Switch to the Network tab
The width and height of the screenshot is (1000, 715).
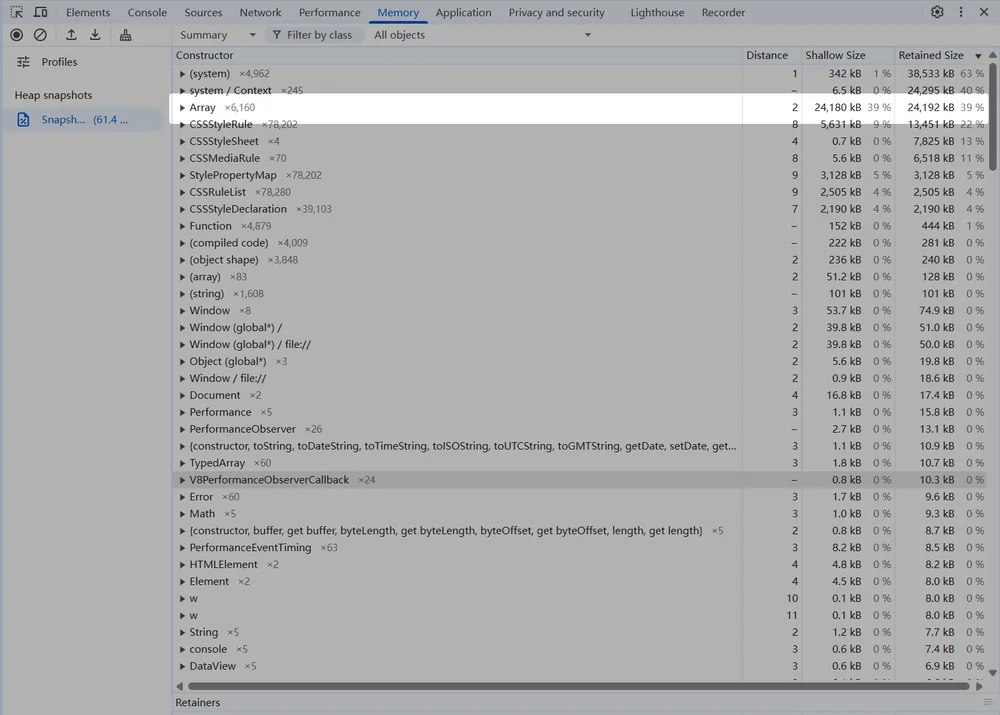260,12
